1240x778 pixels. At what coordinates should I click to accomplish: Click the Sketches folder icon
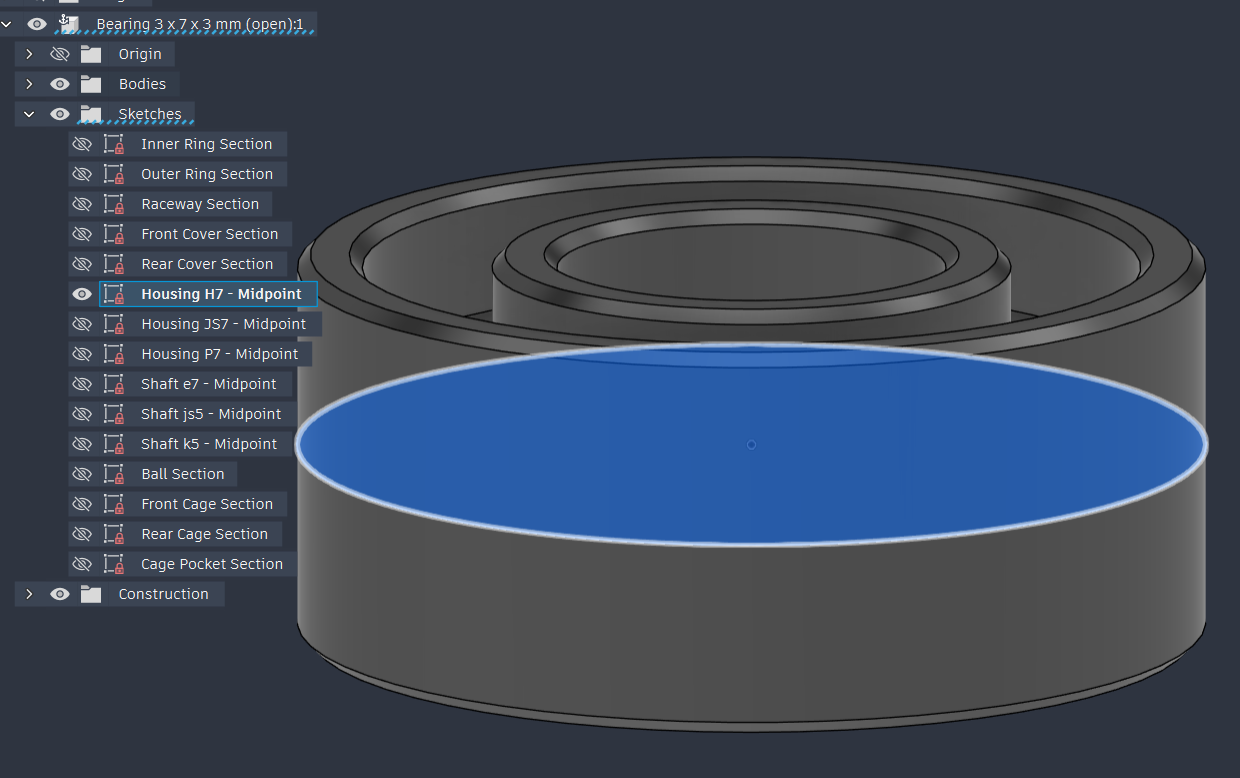tap(91, 114)
